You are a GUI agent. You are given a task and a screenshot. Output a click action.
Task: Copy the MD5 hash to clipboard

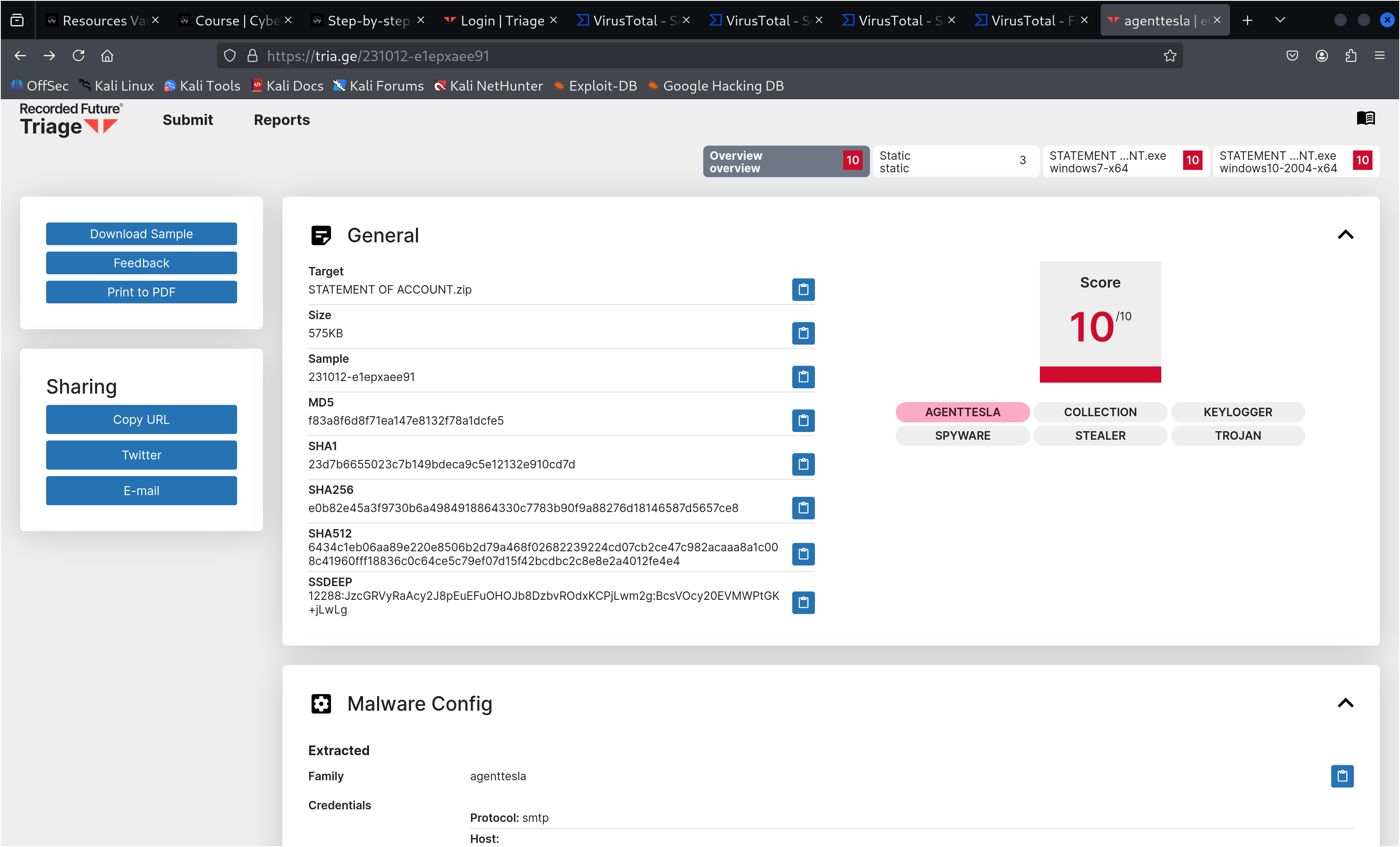click(x=803, y=420)
